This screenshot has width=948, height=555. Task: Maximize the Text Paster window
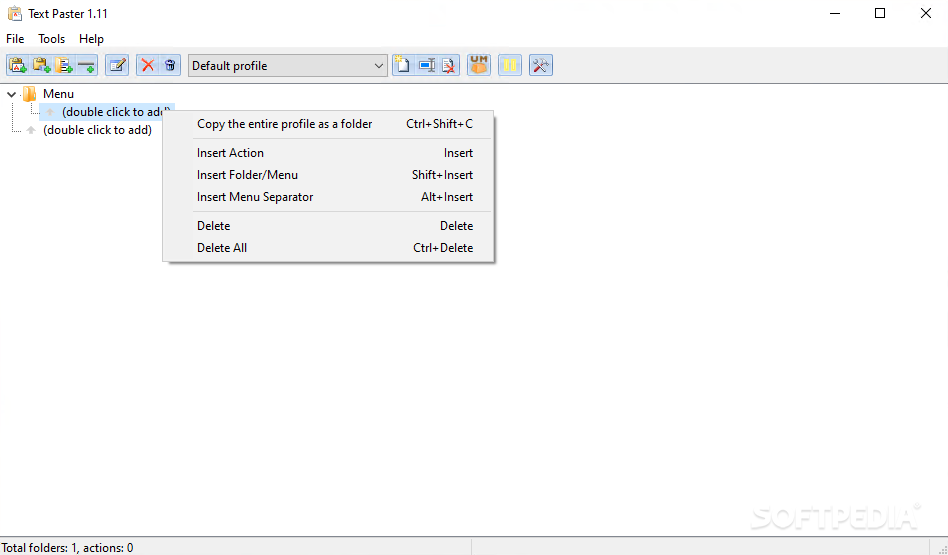point(880,13)
